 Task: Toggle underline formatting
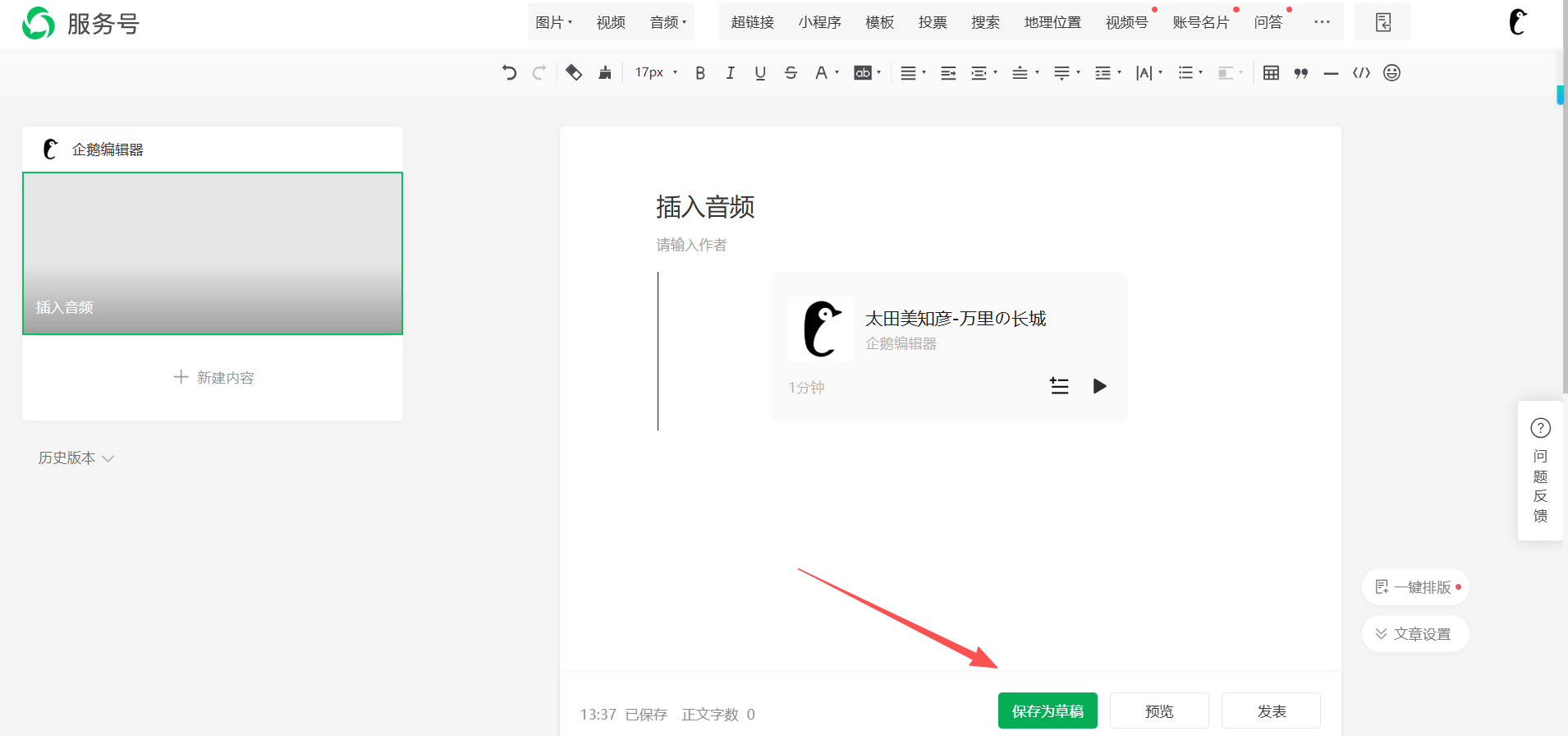coord(760,73)
